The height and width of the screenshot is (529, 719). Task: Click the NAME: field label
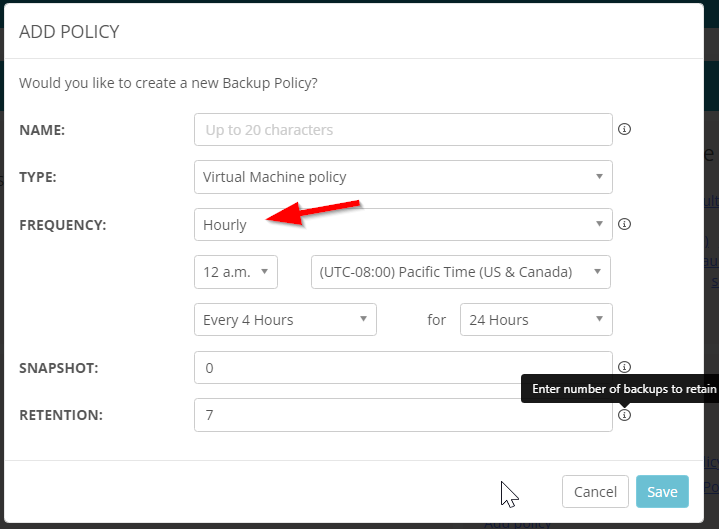[42, 130]
